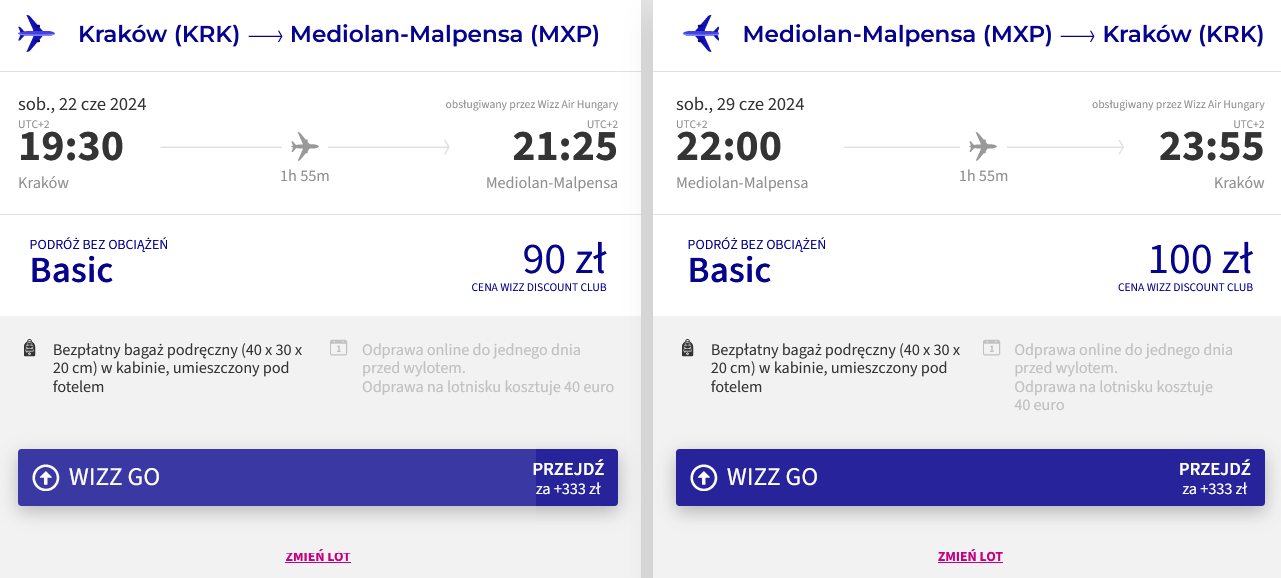This screenshot has height=578, width=1281.
Task: Click the Basic fare label for outbound flight
Action: 72,270
